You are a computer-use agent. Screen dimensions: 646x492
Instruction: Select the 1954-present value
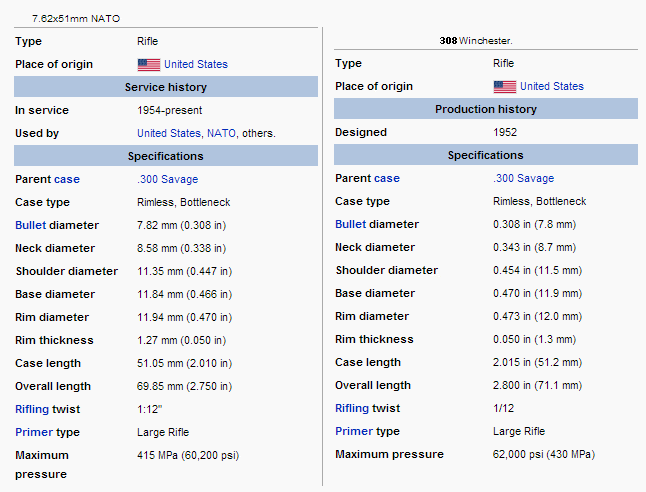point(170,110)
